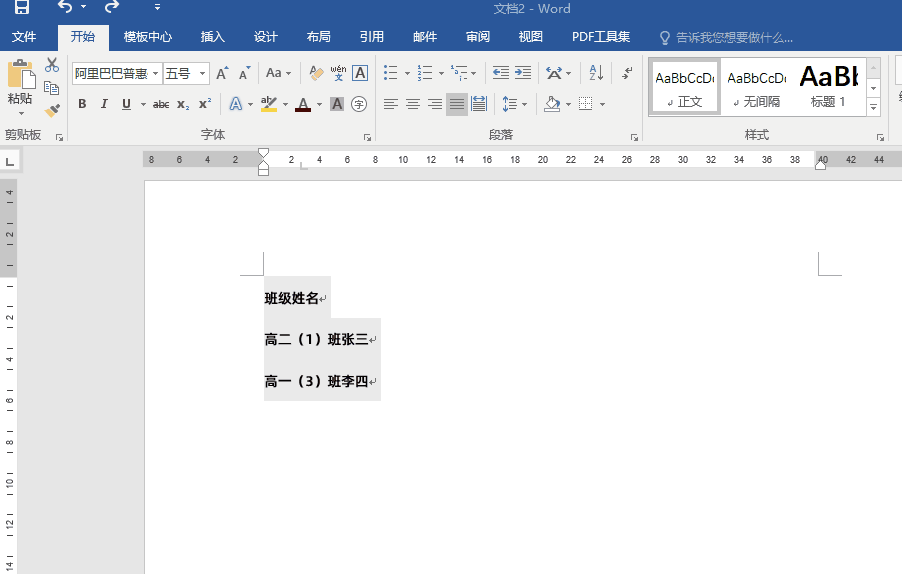Switch to the 插入 ribbon tab
Viewport: 902px width, 574px height.
pyautogui.click(x=213, y=37)
